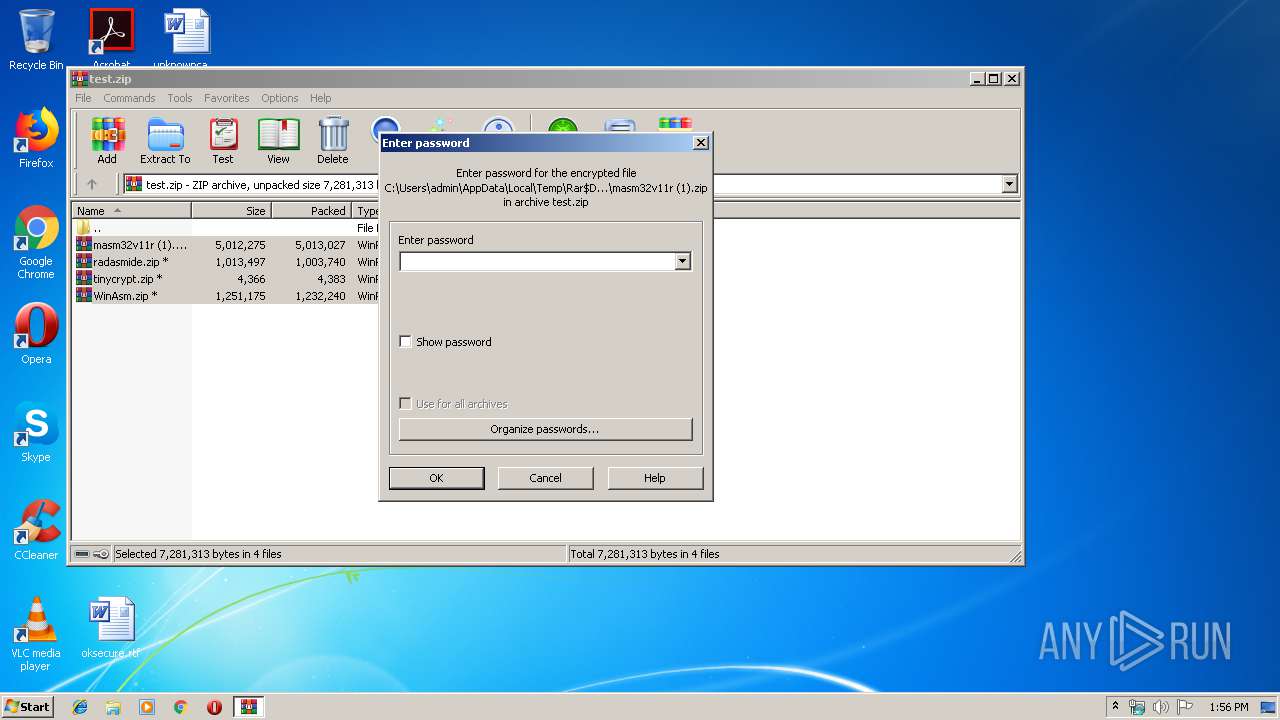Enable the Show password checkbox
The height and width of the screenshot is (720, 1280).
(405, 342)
